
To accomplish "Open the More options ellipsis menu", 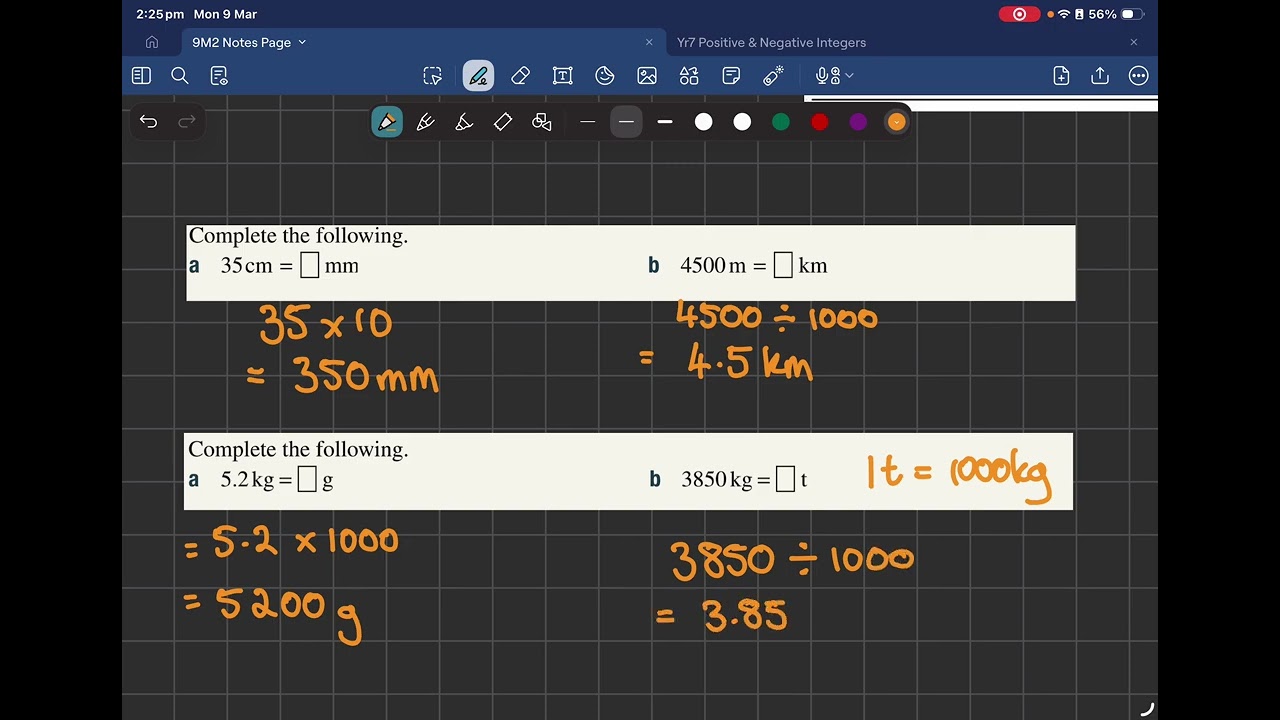I will [x=1138, y=76].
